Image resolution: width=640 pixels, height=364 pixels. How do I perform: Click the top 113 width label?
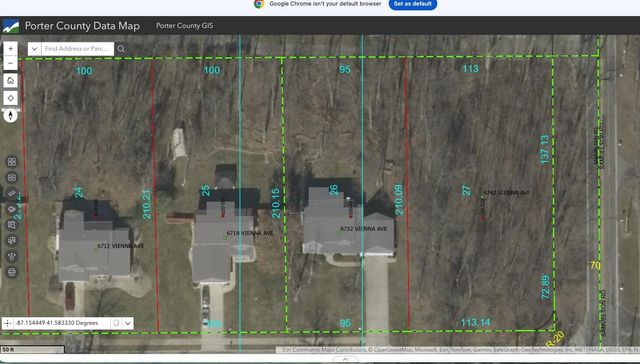(x=470, y=69)
